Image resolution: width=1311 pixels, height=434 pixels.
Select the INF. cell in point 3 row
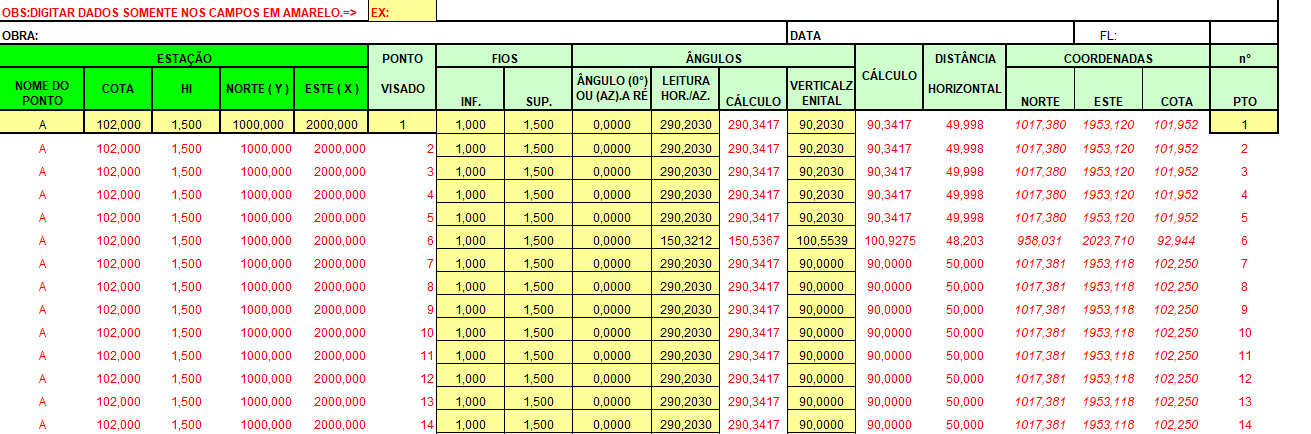click(x=470, y=171)
